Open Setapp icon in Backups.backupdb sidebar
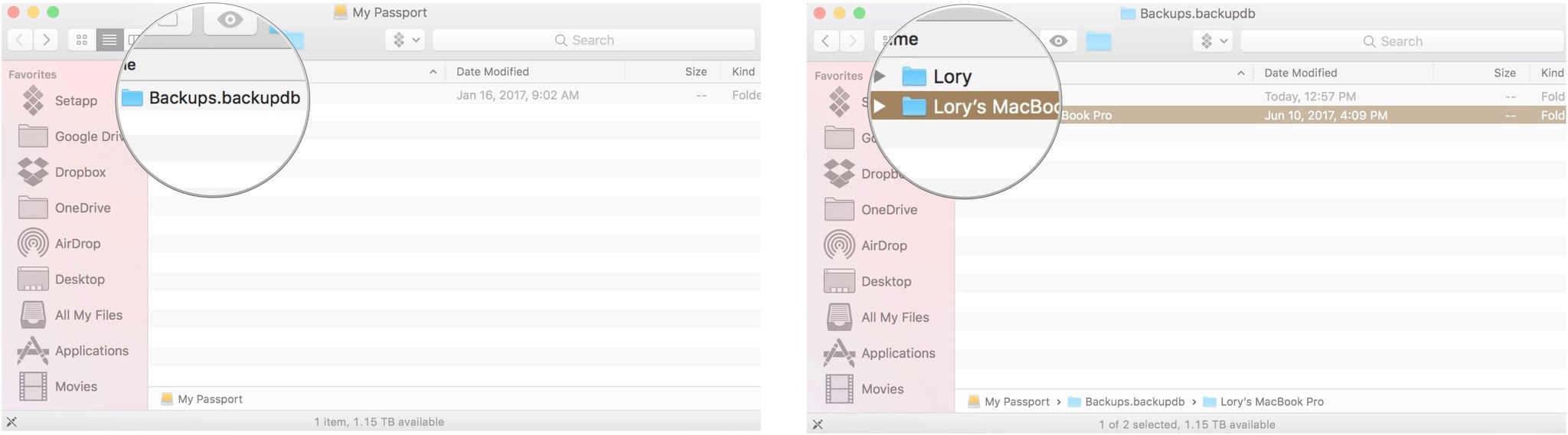The image size is (1568, 435). [x=840, y=102]
